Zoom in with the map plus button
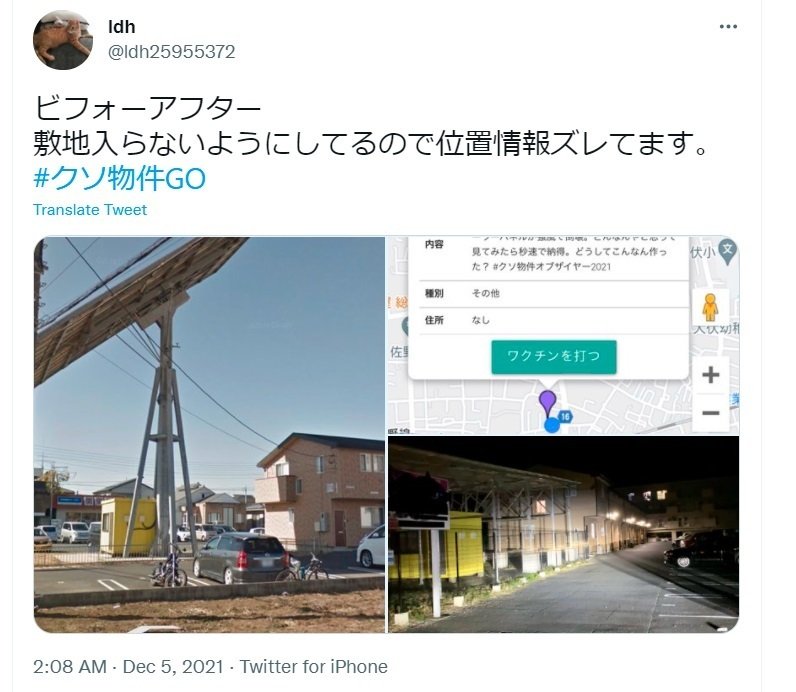Image resolution: width=796 pixels, height=692 pixels. click(x=711, y=375)
